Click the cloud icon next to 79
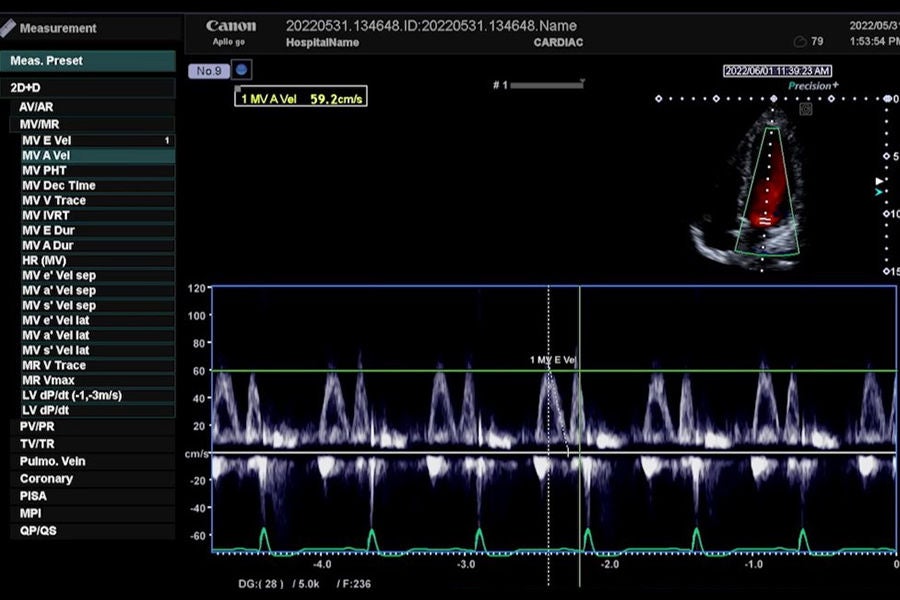900x600 pixels. coord(799,41)
